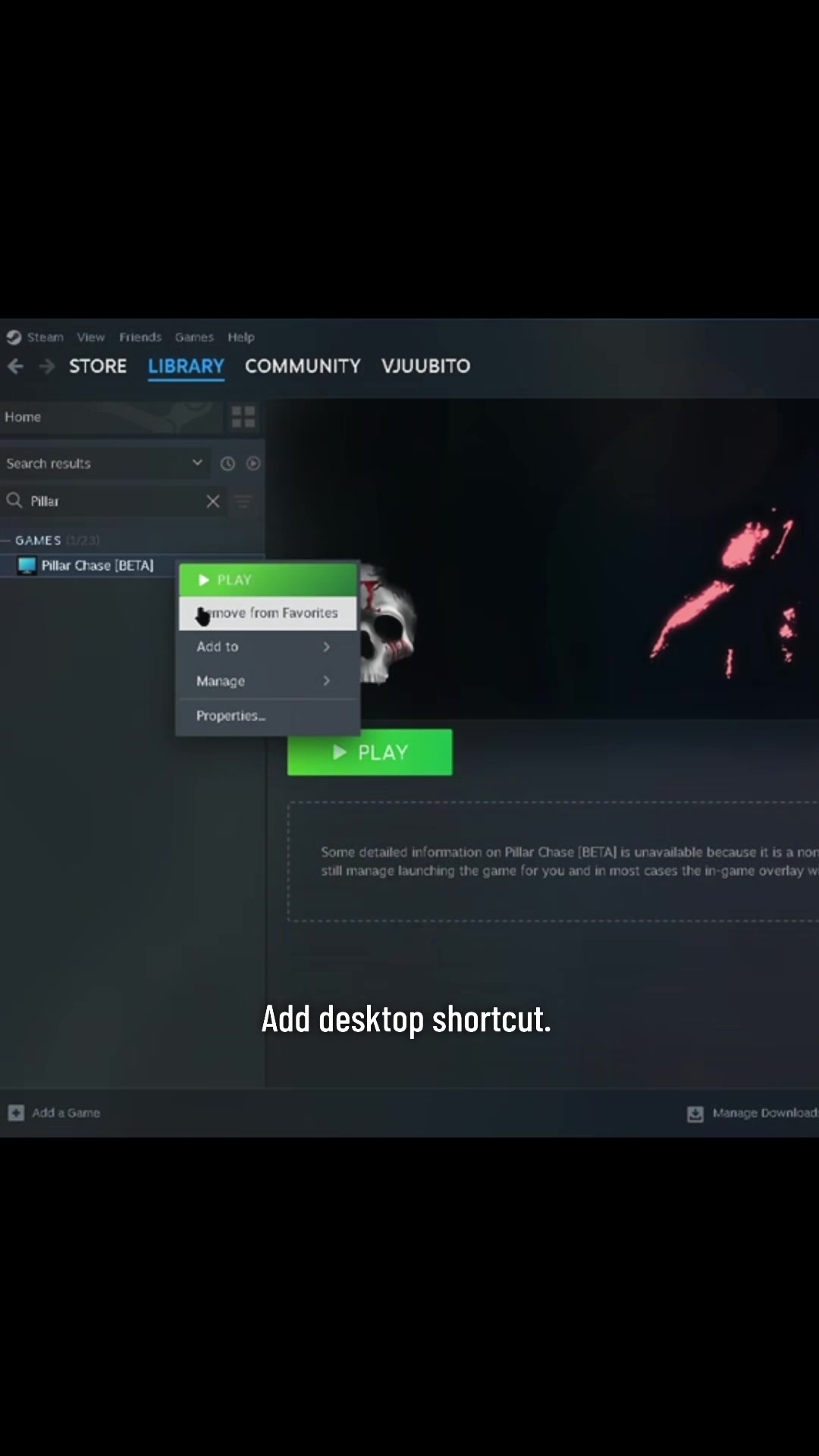
Task: Click the Steam logo in the menu bar
Action: [x=14, y=337]
